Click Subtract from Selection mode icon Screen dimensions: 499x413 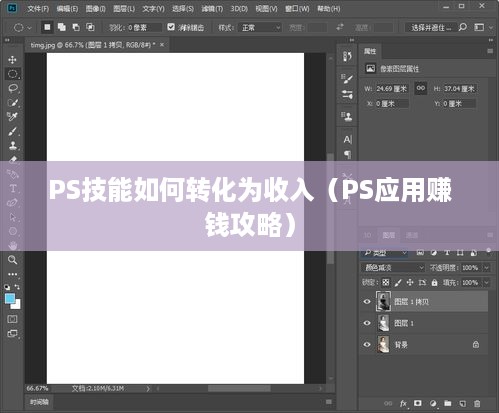click(x=76, y=27)
